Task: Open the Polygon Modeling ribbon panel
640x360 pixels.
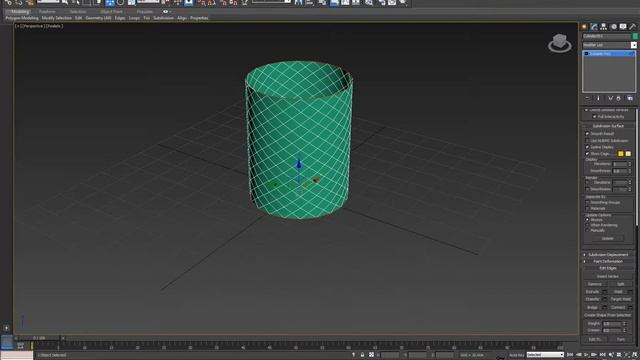Action: [22, 18]
